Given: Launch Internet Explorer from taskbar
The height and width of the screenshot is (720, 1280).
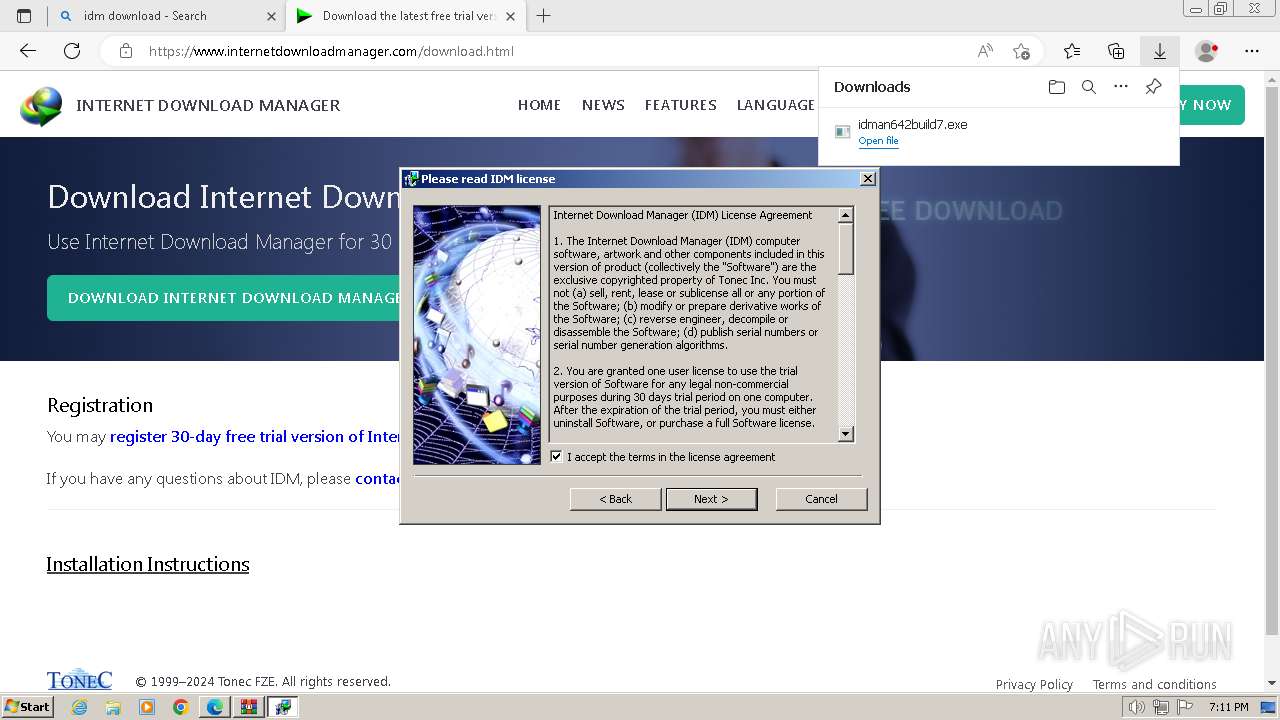Looking at the screenshot, I should (x=79, y=707).
